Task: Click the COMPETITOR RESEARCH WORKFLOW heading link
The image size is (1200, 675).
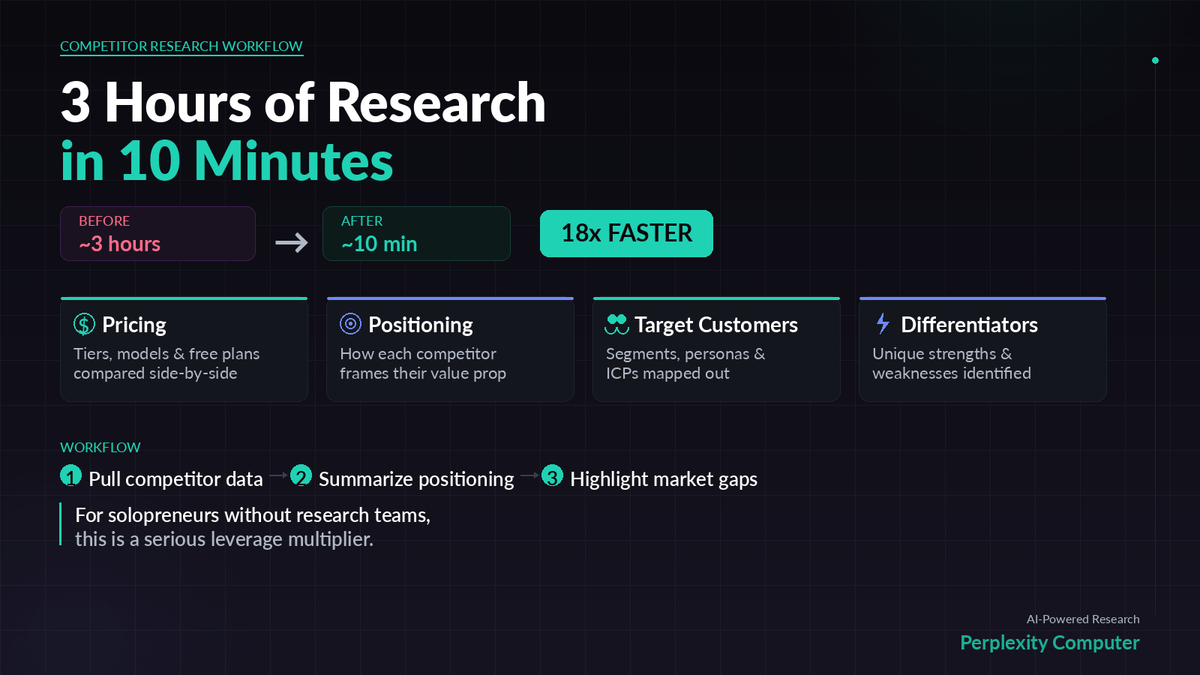Action: coord(181,46)
